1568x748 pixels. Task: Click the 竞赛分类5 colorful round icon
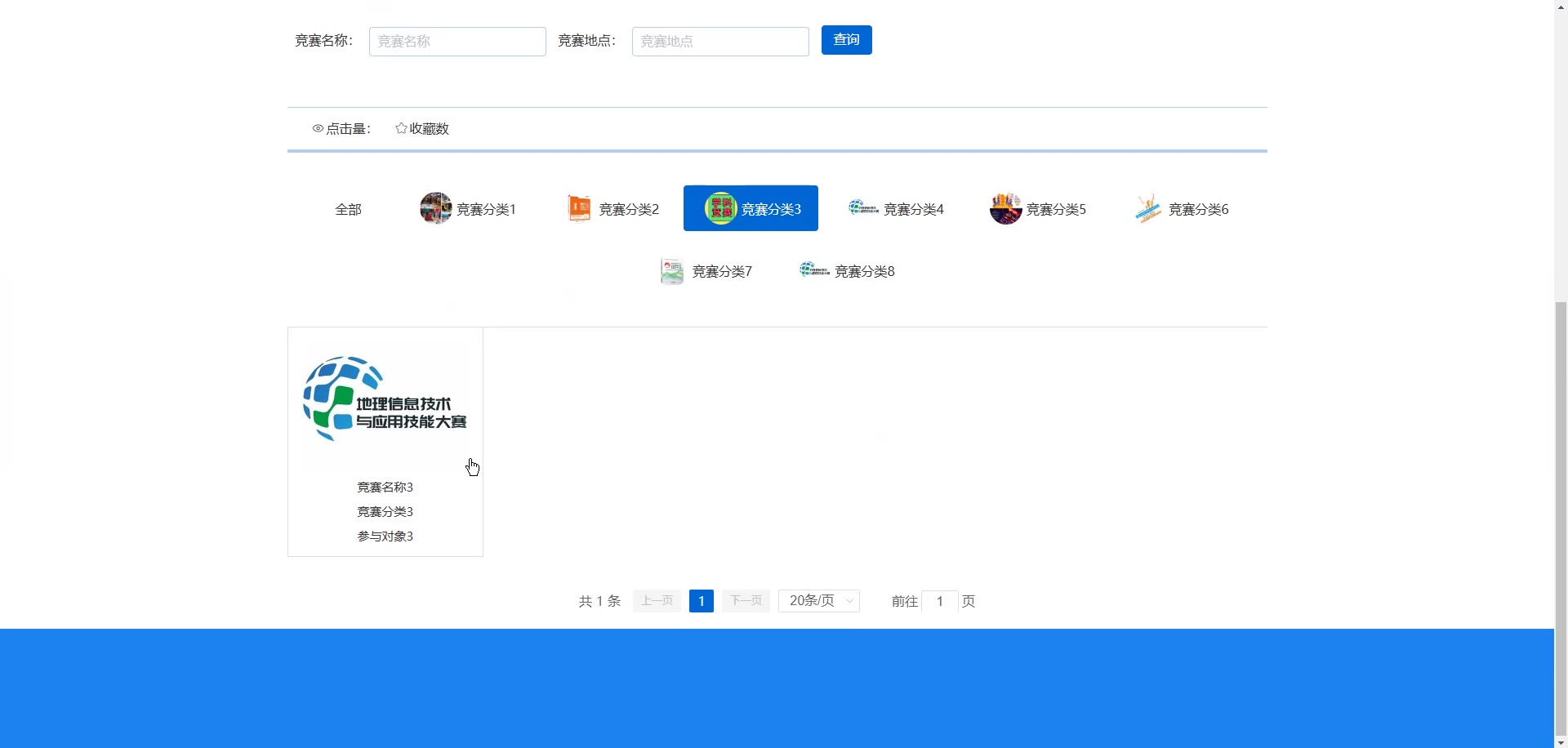point(1005,208)
